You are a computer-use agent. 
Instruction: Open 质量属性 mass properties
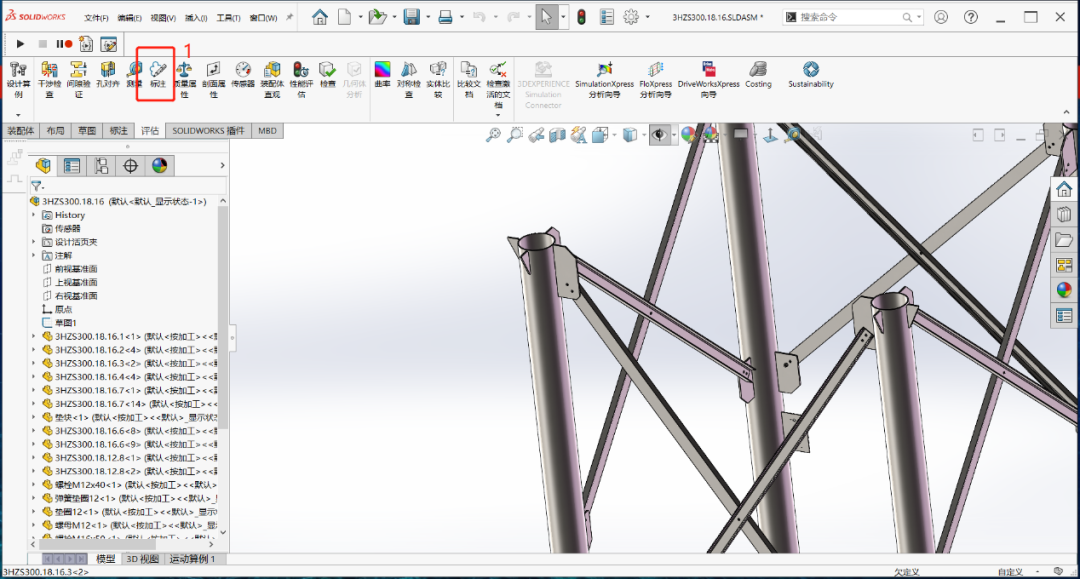click(185, 79)
